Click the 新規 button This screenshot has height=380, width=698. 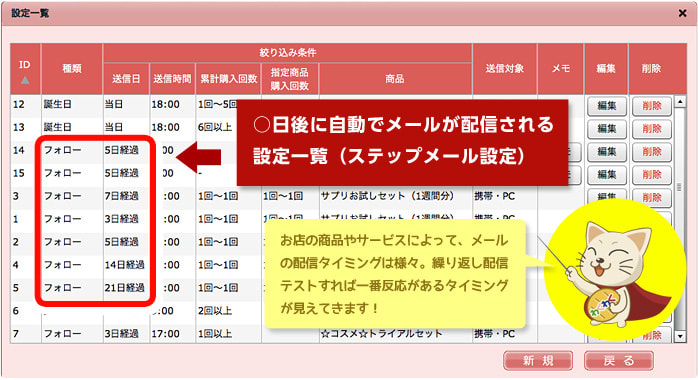538,361
